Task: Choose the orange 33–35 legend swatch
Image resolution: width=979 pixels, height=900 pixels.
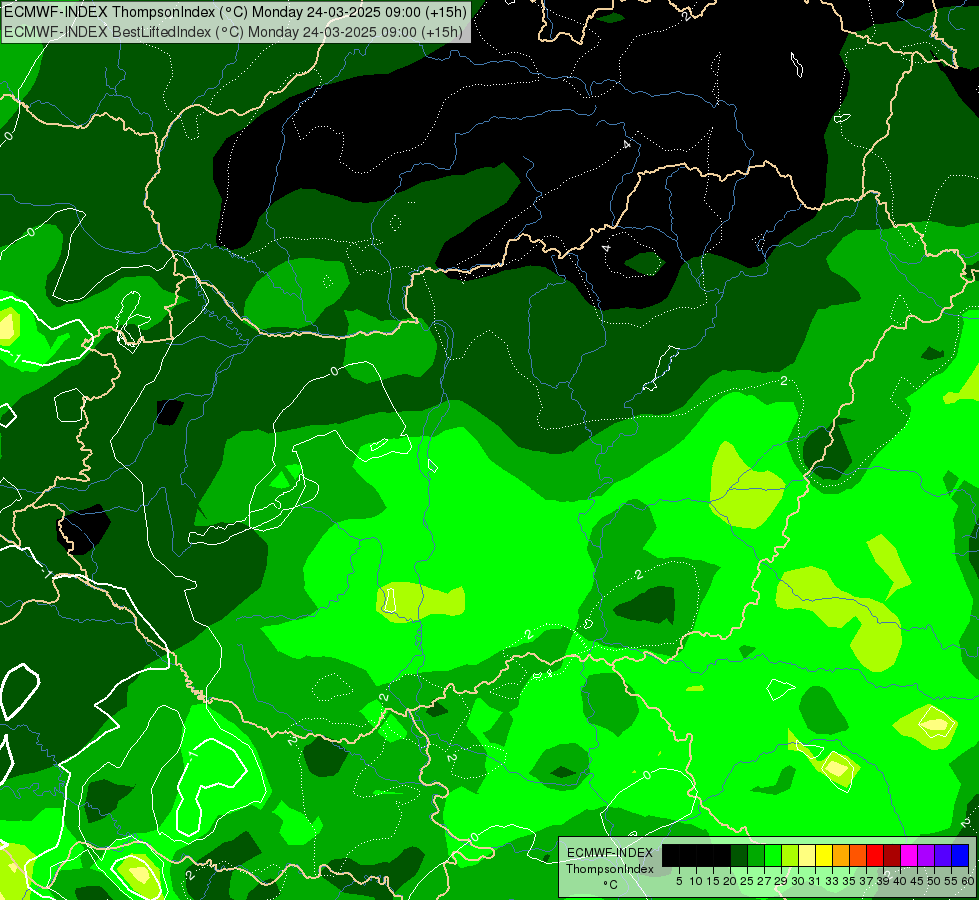Action: [x=841, y=855]
